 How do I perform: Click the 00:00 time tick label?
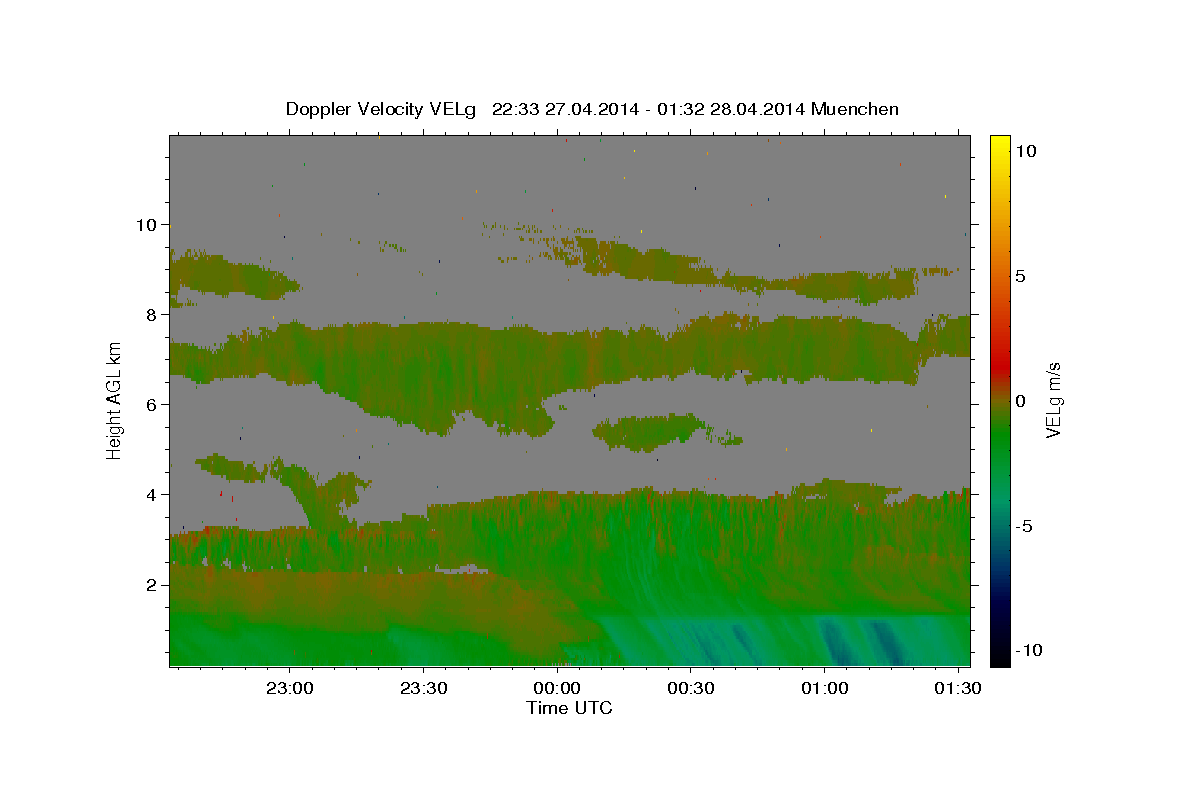[557, 688]
